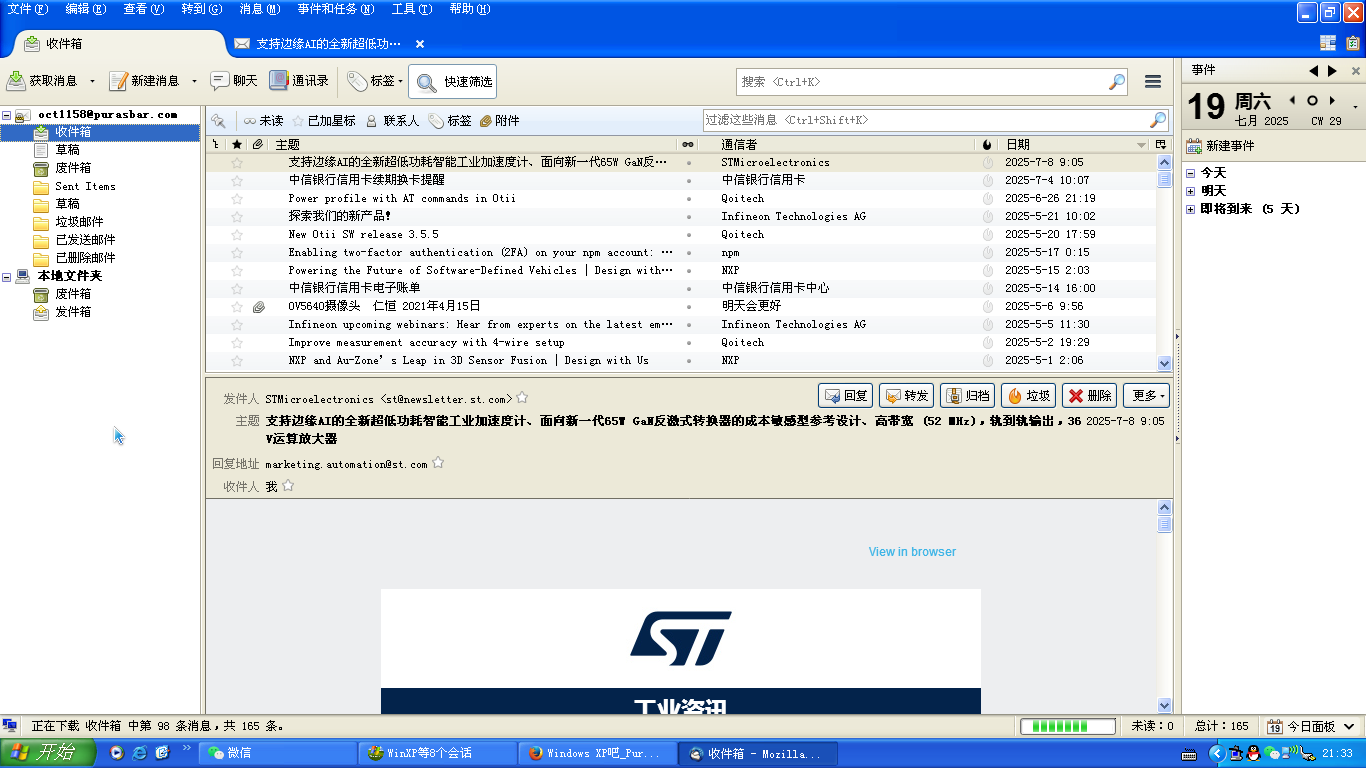This screenshot has height=768, width=1366.
Task: Click the Get Messages (获取消息) icon
Action: click(x=16, y=81)
